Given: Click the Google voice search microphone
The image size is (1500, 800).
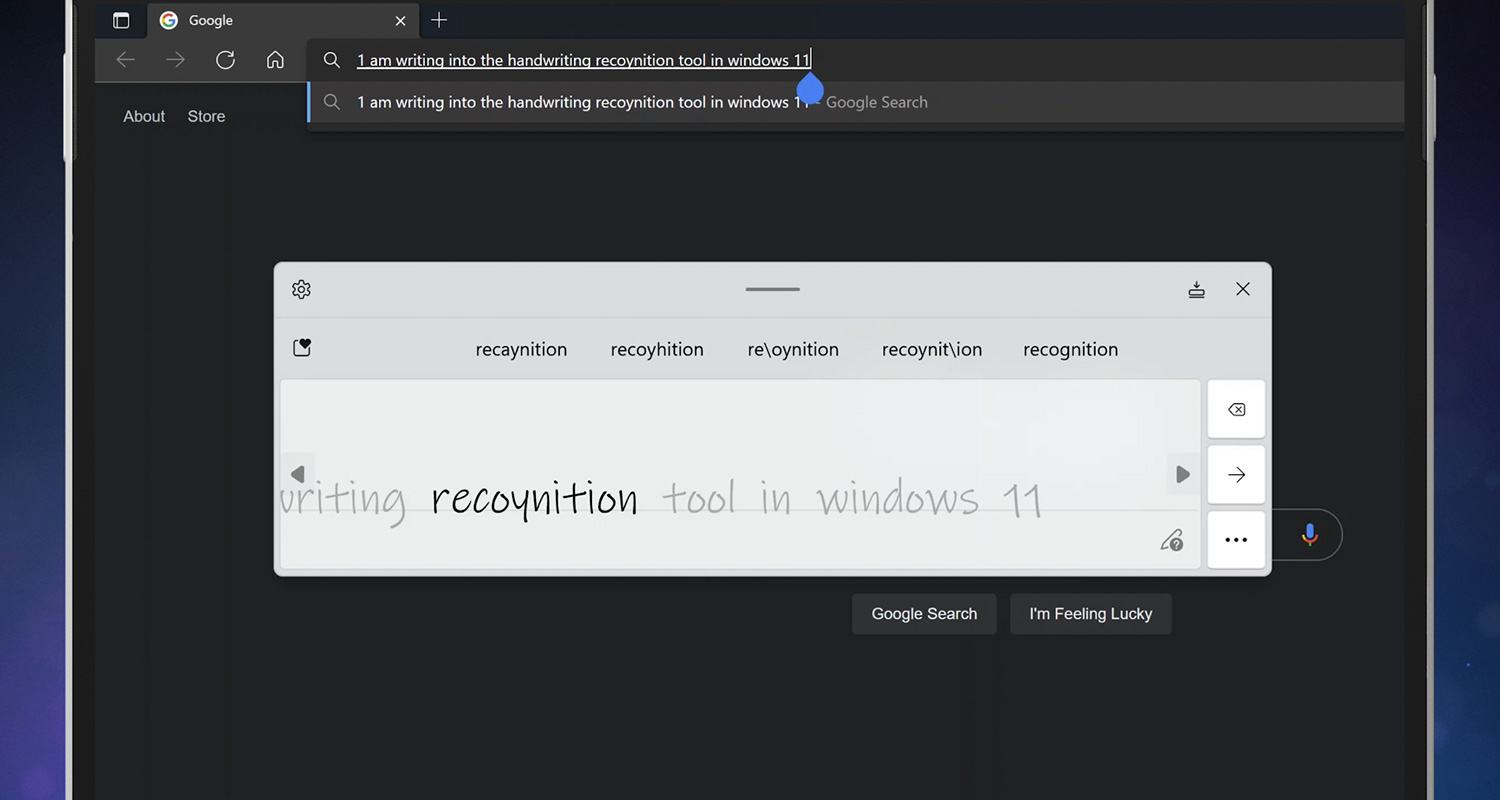Looking at the screenshot, I should (1309, 535).
